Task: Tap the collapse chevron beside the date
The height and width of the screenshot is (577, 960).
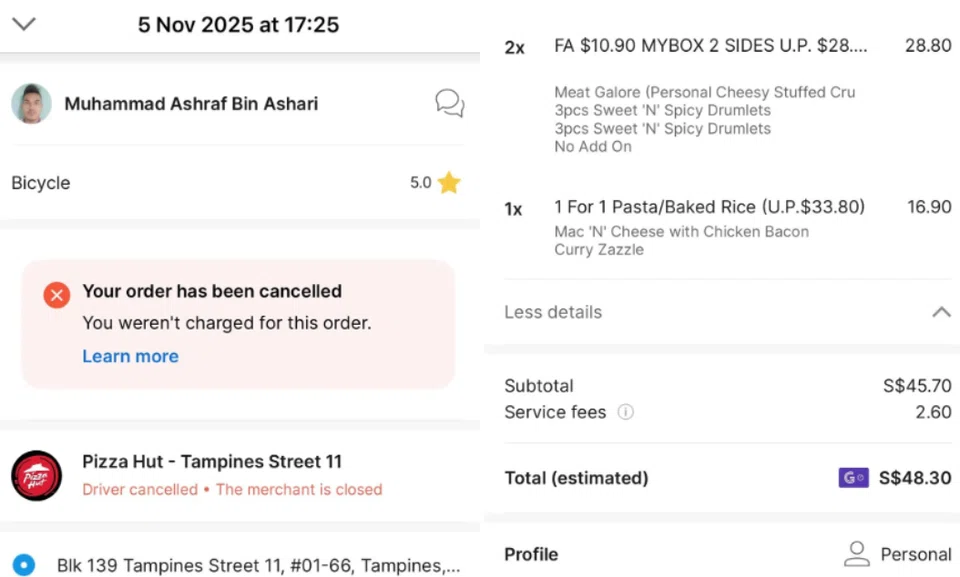Action: pos(24,24)
